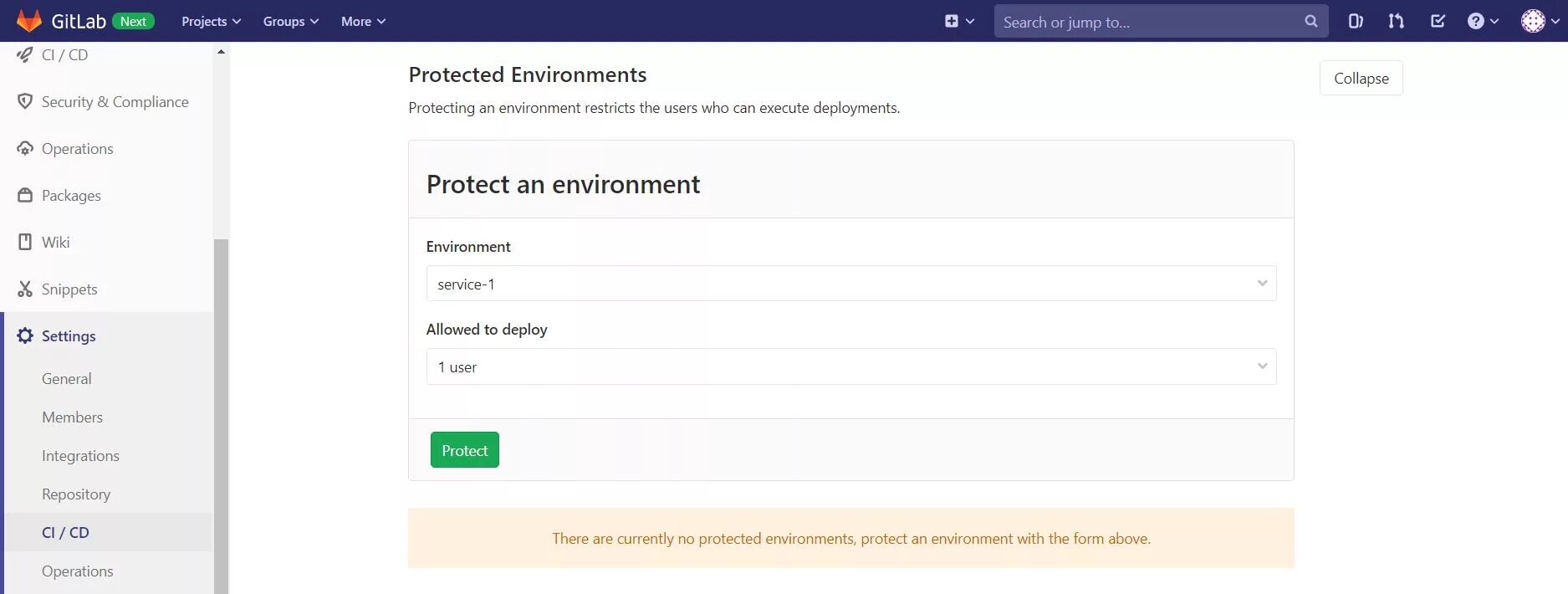The height and width of the screenshot is (594, 1568).
Task: Click the Operations sidebar icon
Action: [x=25, y=149]
